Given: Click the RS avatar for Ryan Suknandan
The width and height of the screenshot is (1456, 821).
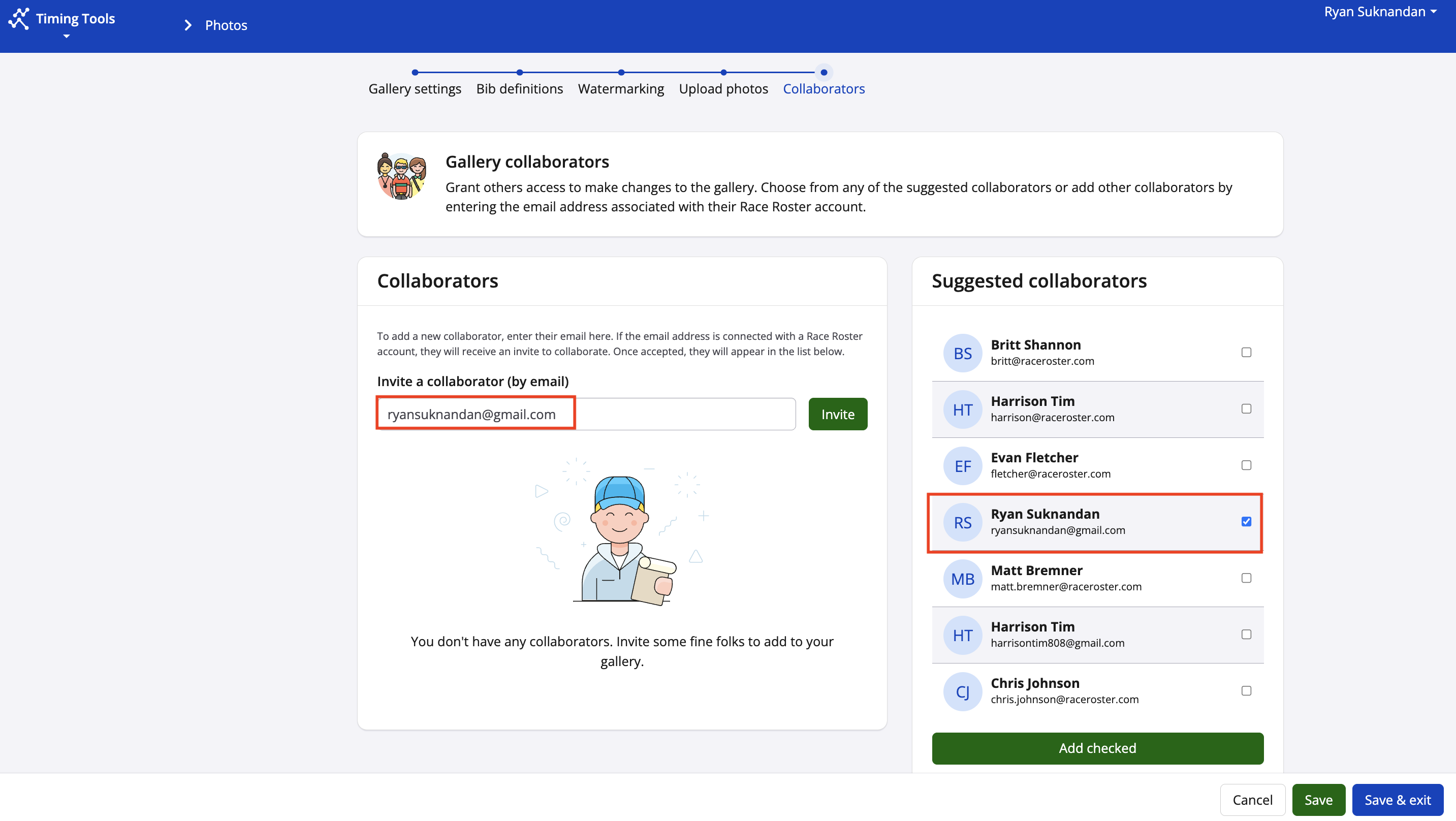Looking at the screenshot, I should point(962,522).
